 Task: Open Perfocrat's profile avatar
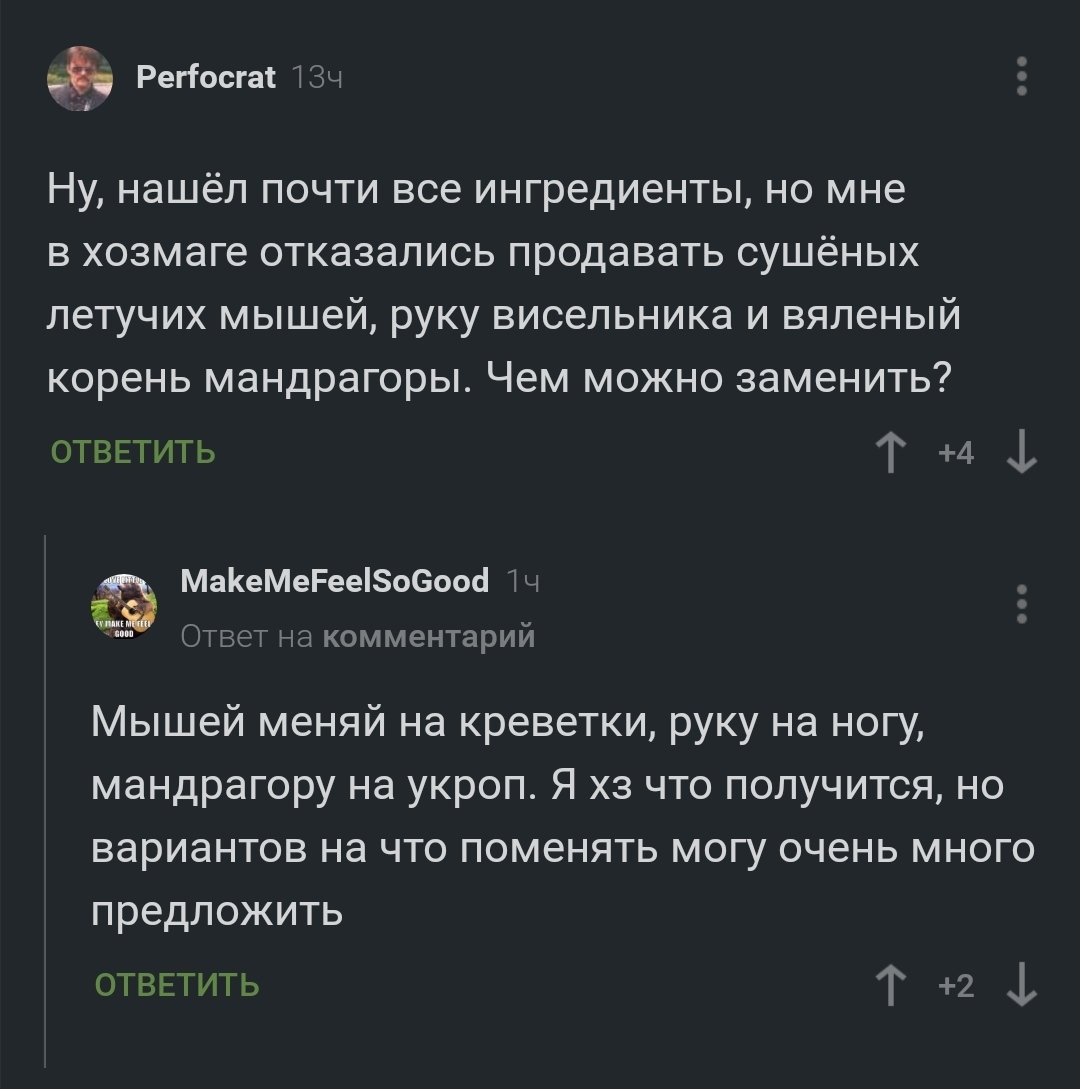(x=80, y=78)
